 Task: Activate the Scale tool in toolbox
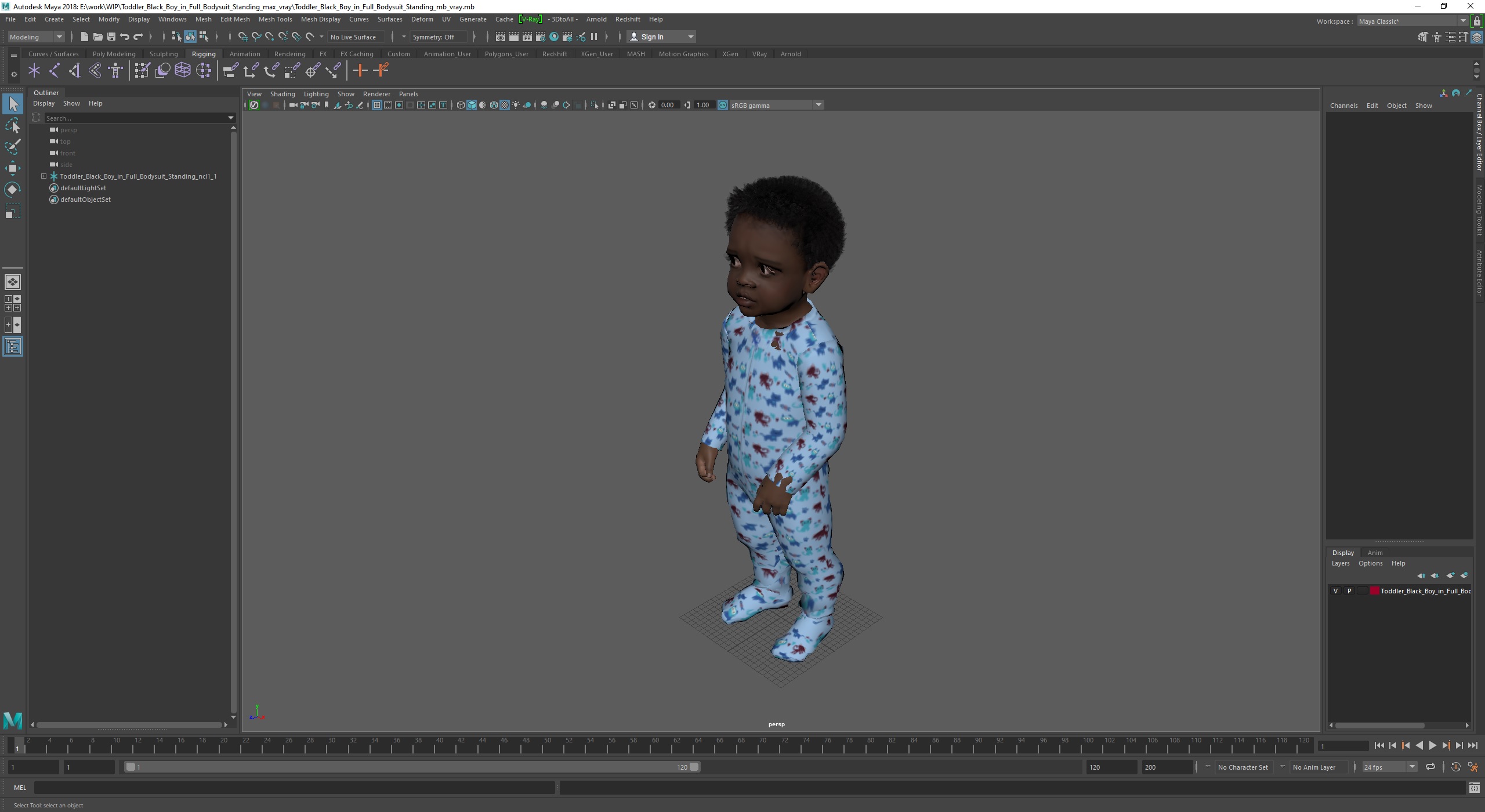click(13, 211)
